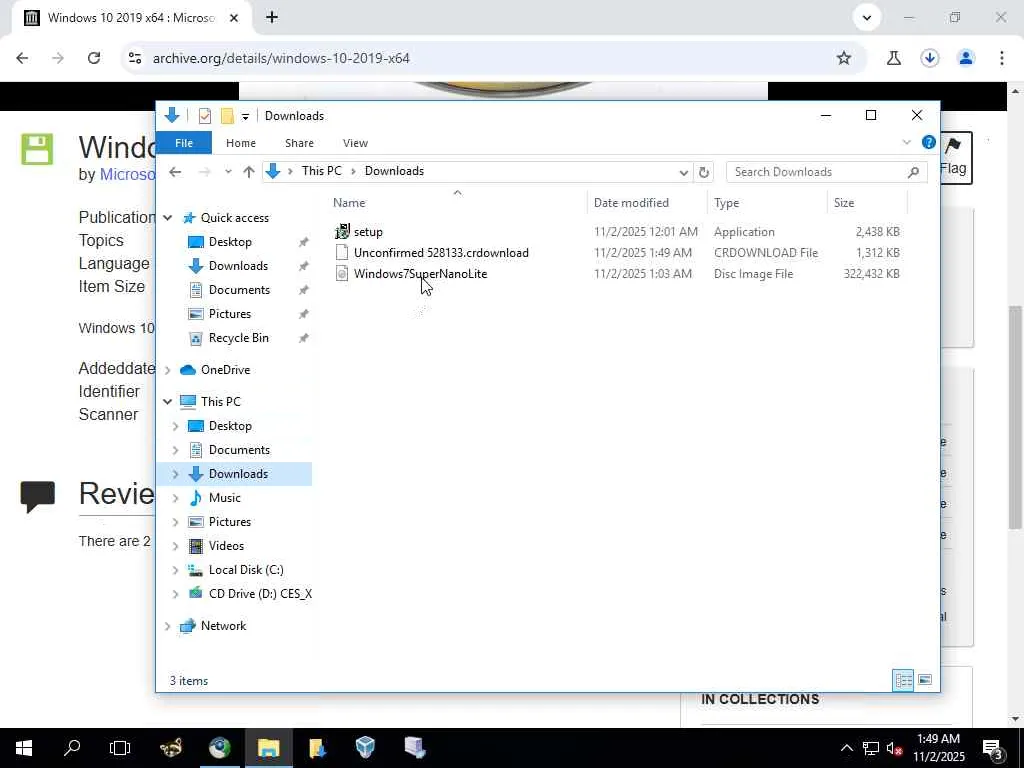This screenshot has height=768, width=1024.
Task: Open Recycle Bin in the navigation pane
Action: click(x=238, y=338)
